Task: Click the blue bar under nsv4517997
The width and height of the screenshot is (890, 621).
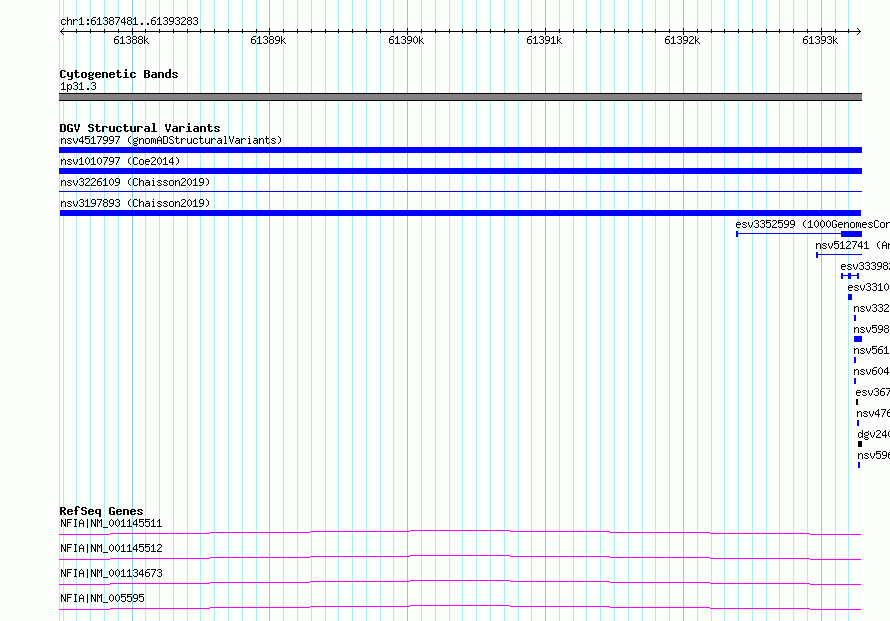Action: (460, 150)
